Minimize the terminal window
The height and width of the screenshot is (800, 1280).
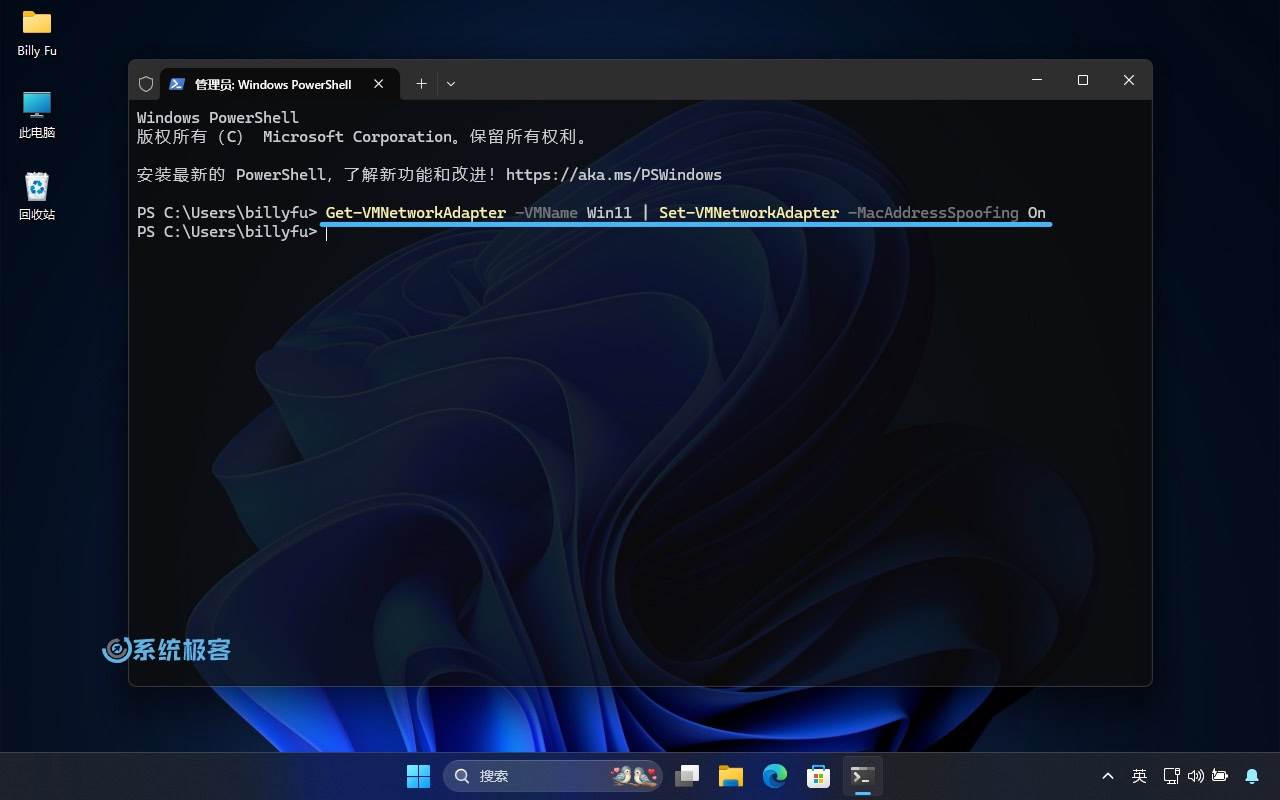pyautogui.click(x=1037, y=80)
